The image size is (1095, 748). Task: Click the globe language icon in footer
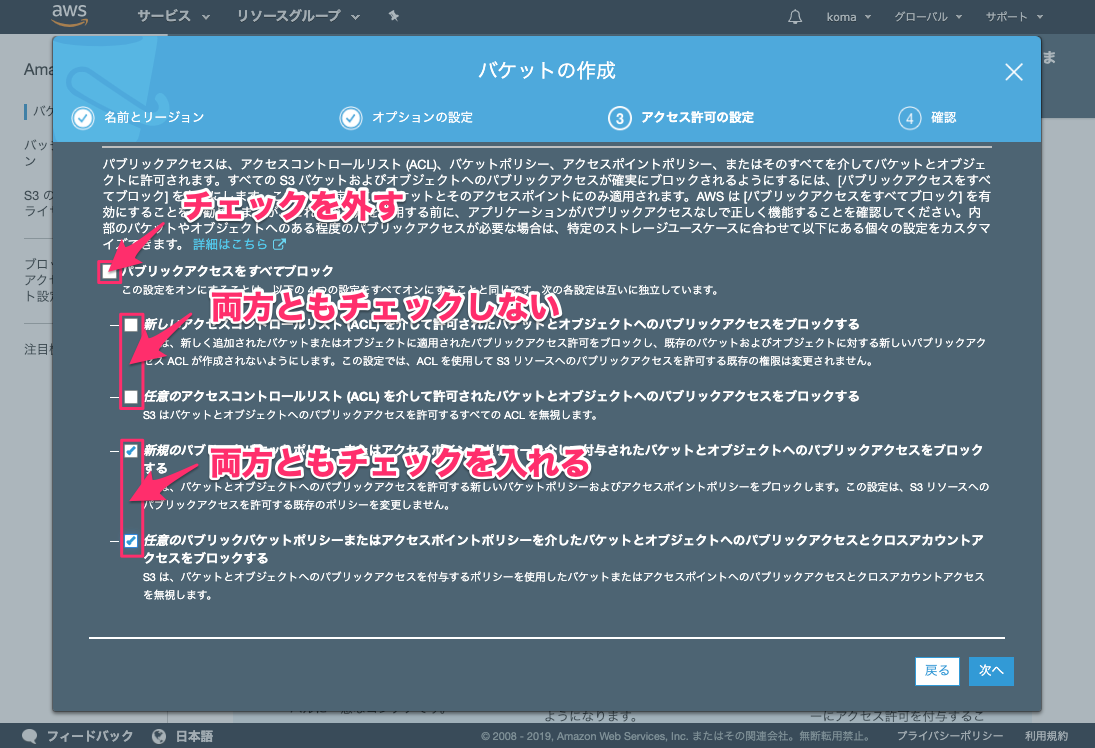coord(158,736)
